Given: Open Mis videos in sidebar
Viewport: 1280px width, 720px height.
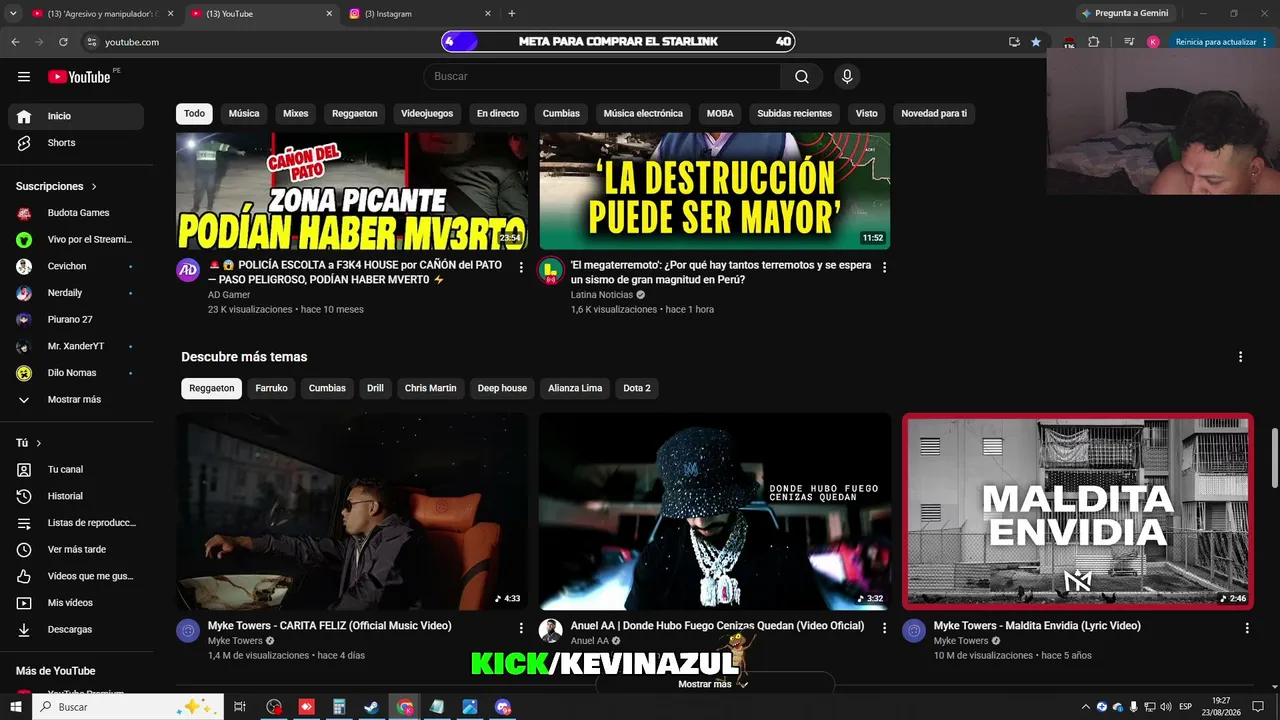Looking at the screenshot, I should (x=76, y=603).
